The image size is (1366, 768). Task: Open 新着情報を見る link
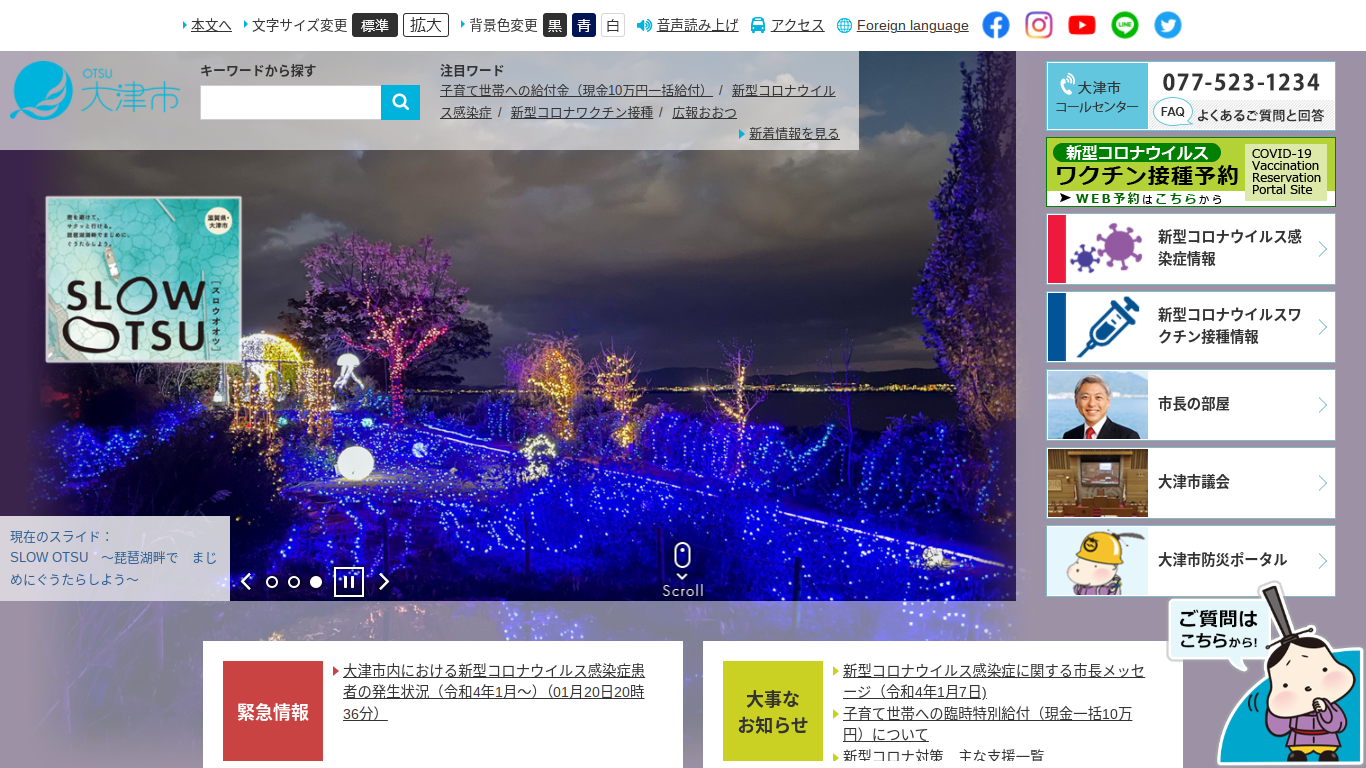pos(794,133)
